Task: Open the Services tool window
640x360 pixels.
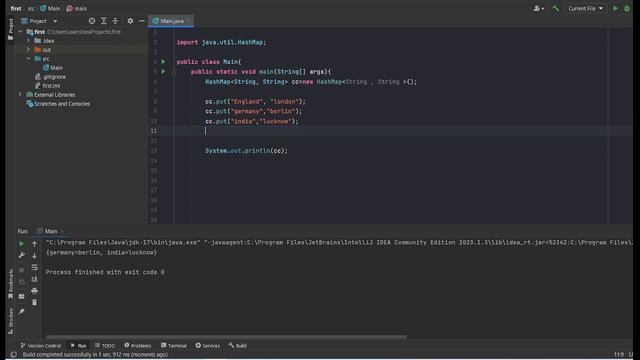Action: [207, 346]
